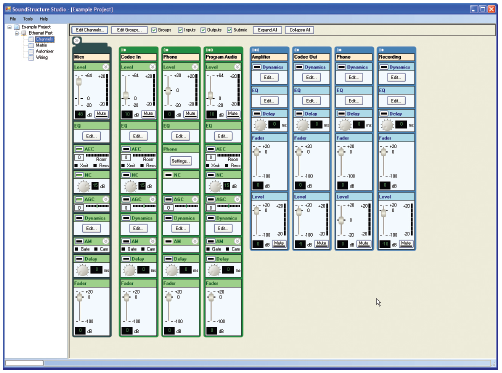Toggle the Groups checkbox in the toolbar
This screenshot has width=502, height=373.
154,30
